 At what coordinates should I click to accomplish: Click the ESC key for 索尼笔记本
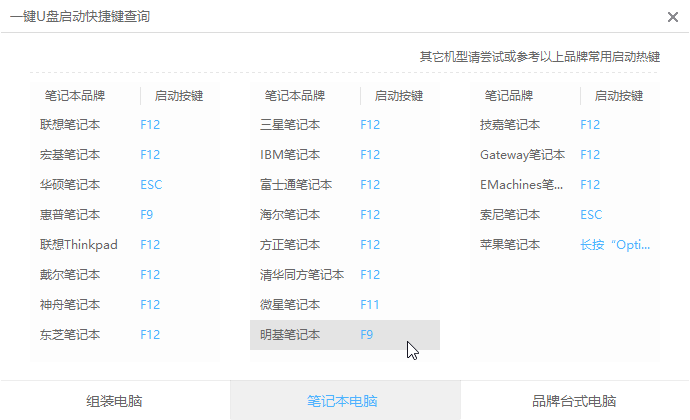point(591,215)
